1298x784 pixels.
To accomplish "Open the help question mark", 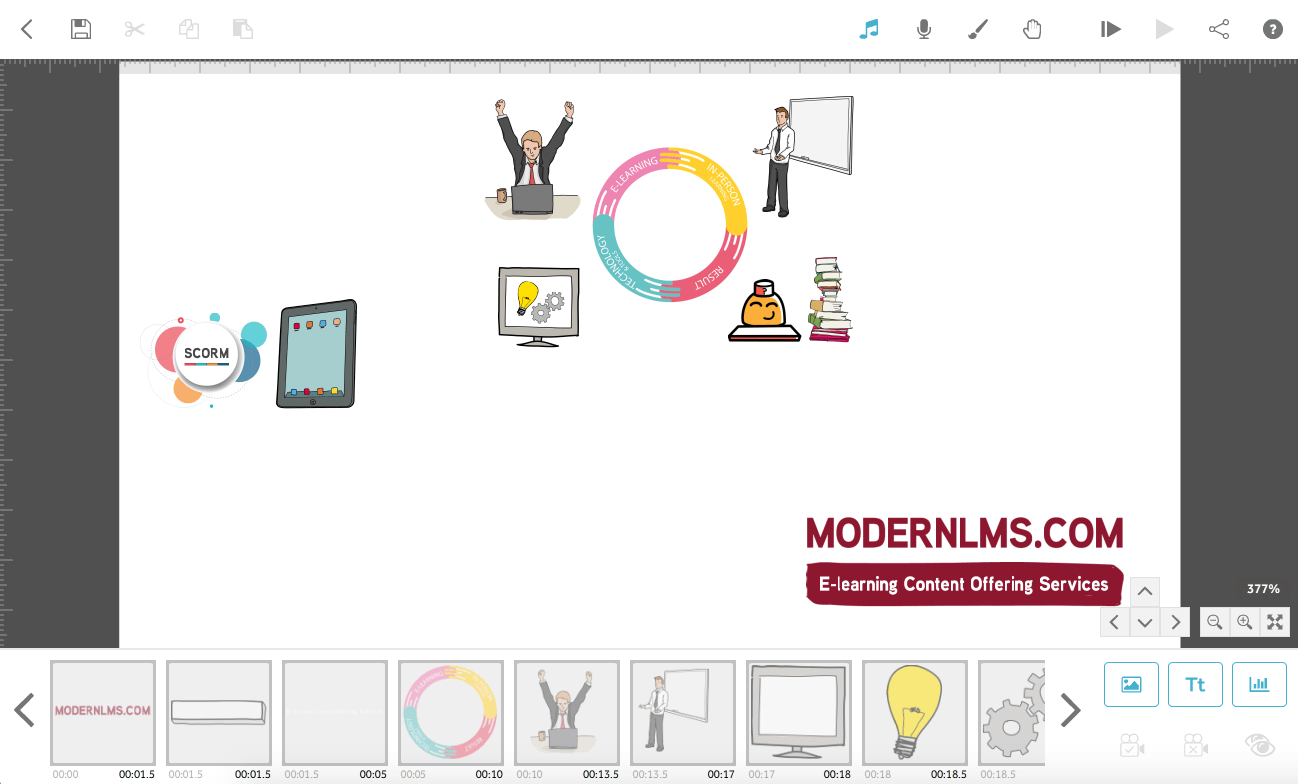I will [1273, 29].
